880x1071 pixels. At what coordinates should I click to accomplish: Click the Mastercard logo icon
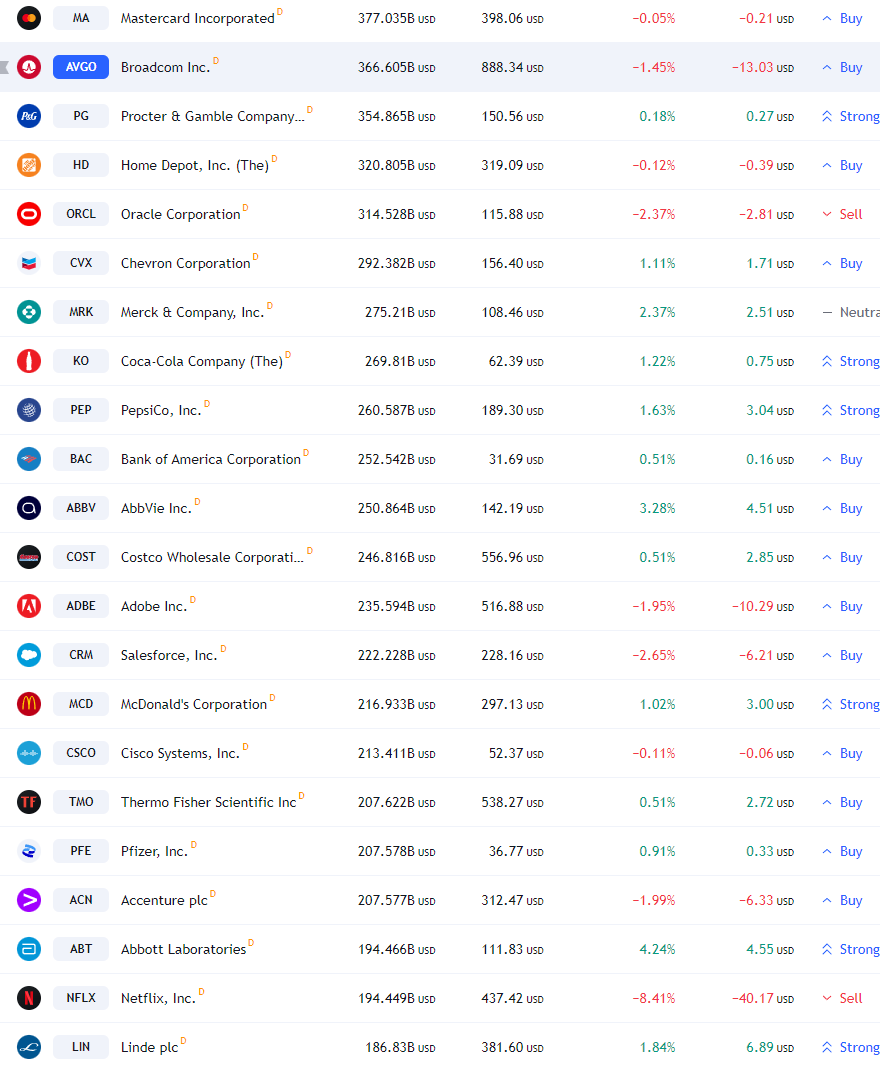[x=29, y=18]
